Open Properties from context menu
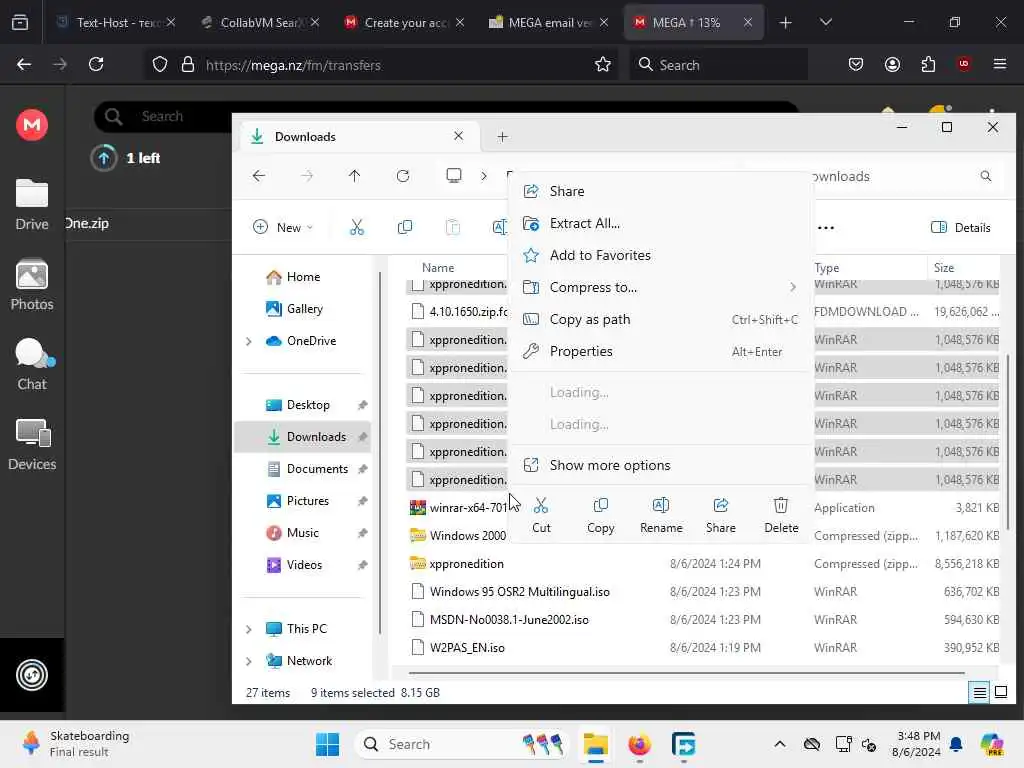 (661, 351)
